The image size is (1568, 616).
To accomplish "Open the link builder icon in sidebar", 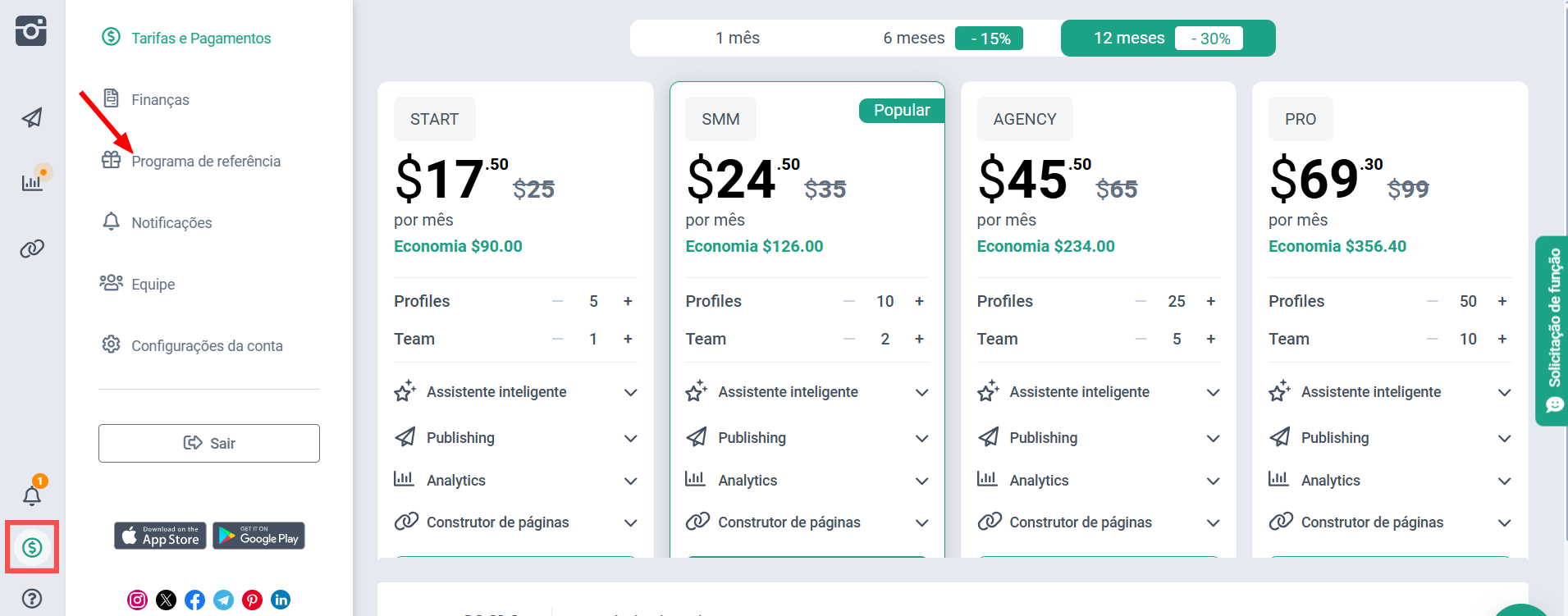I will (x=32, y=249).
